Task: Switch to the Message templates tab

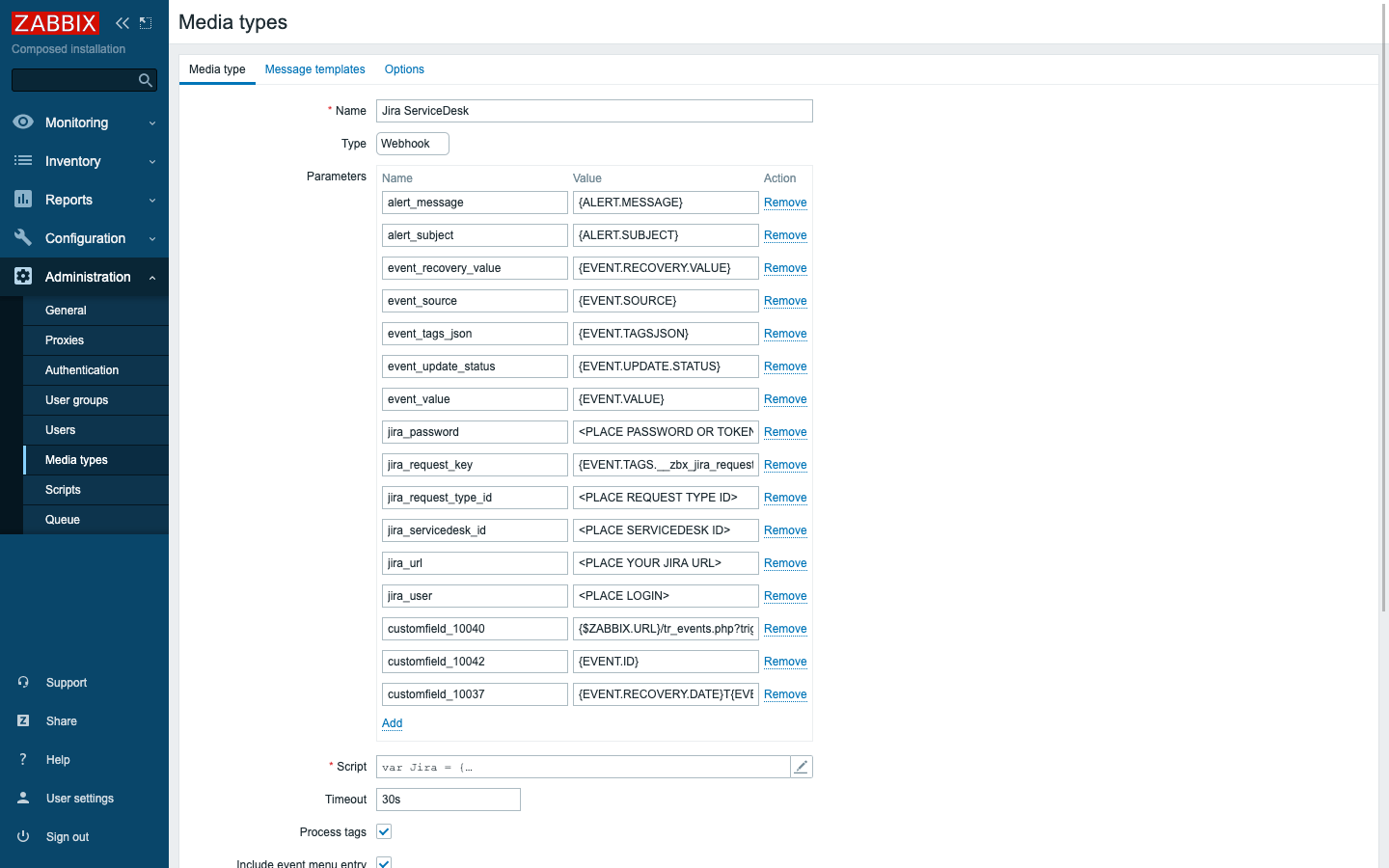Action: coord(314,69)
